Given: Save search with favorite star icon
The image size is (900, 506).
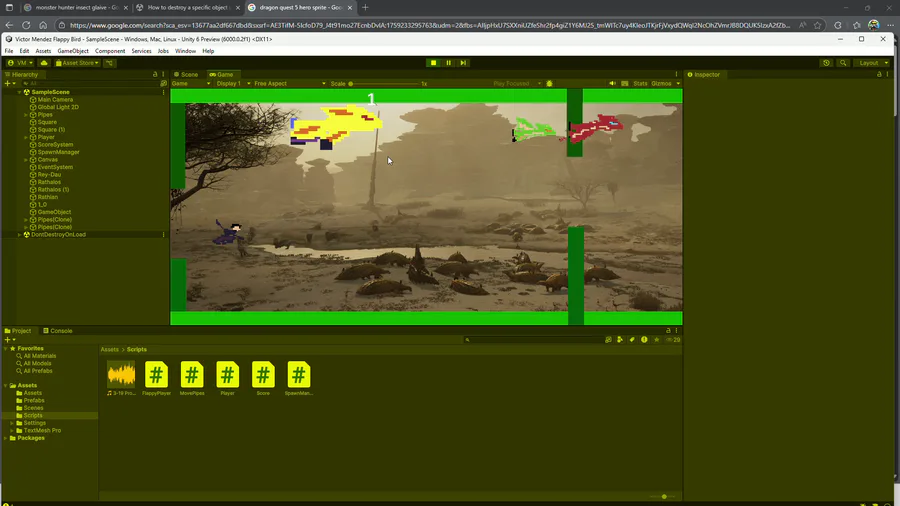Looking at the screenshot, I should (657, 340).
